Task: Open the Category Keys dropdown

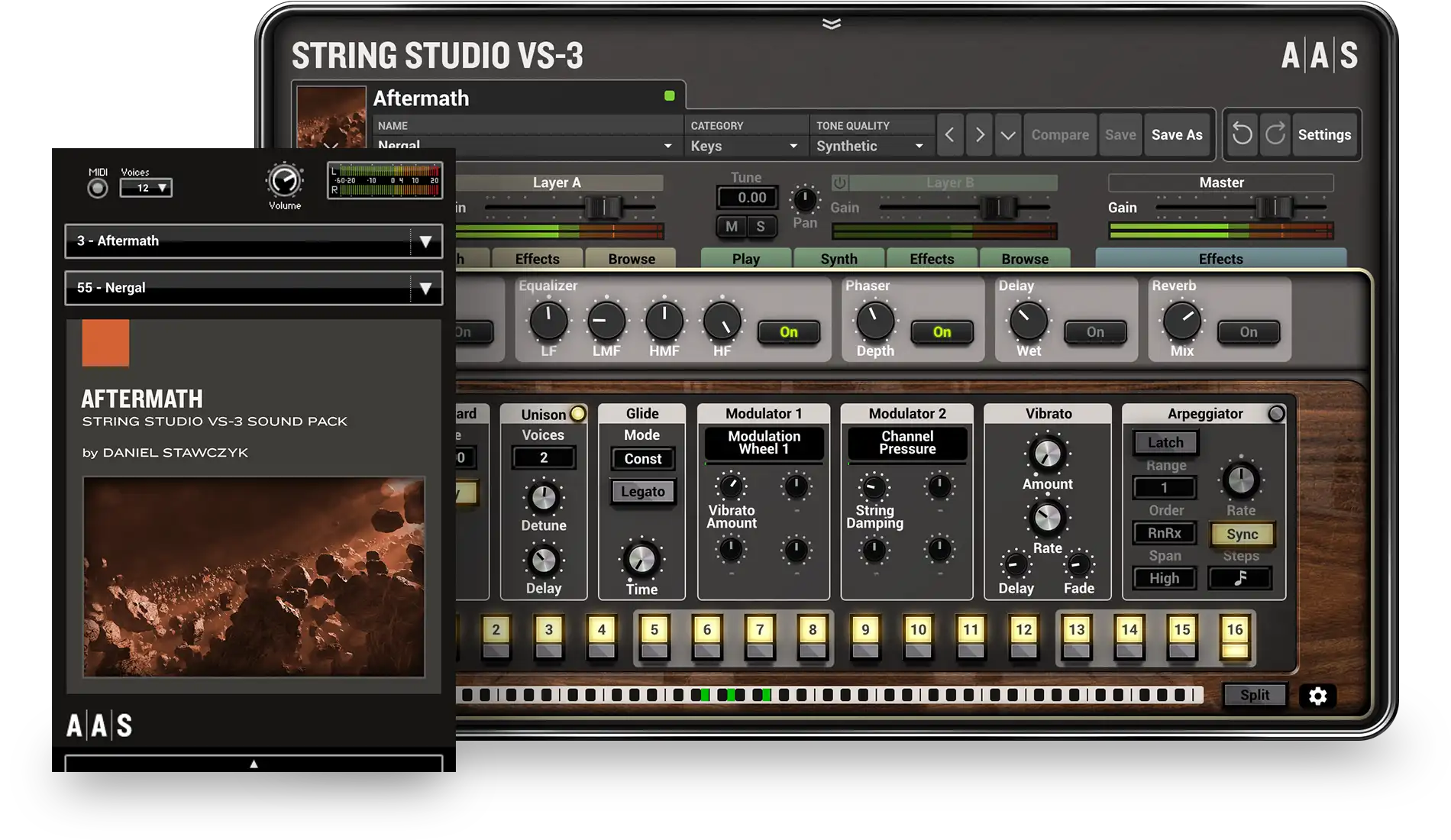Action: [745, 146]
